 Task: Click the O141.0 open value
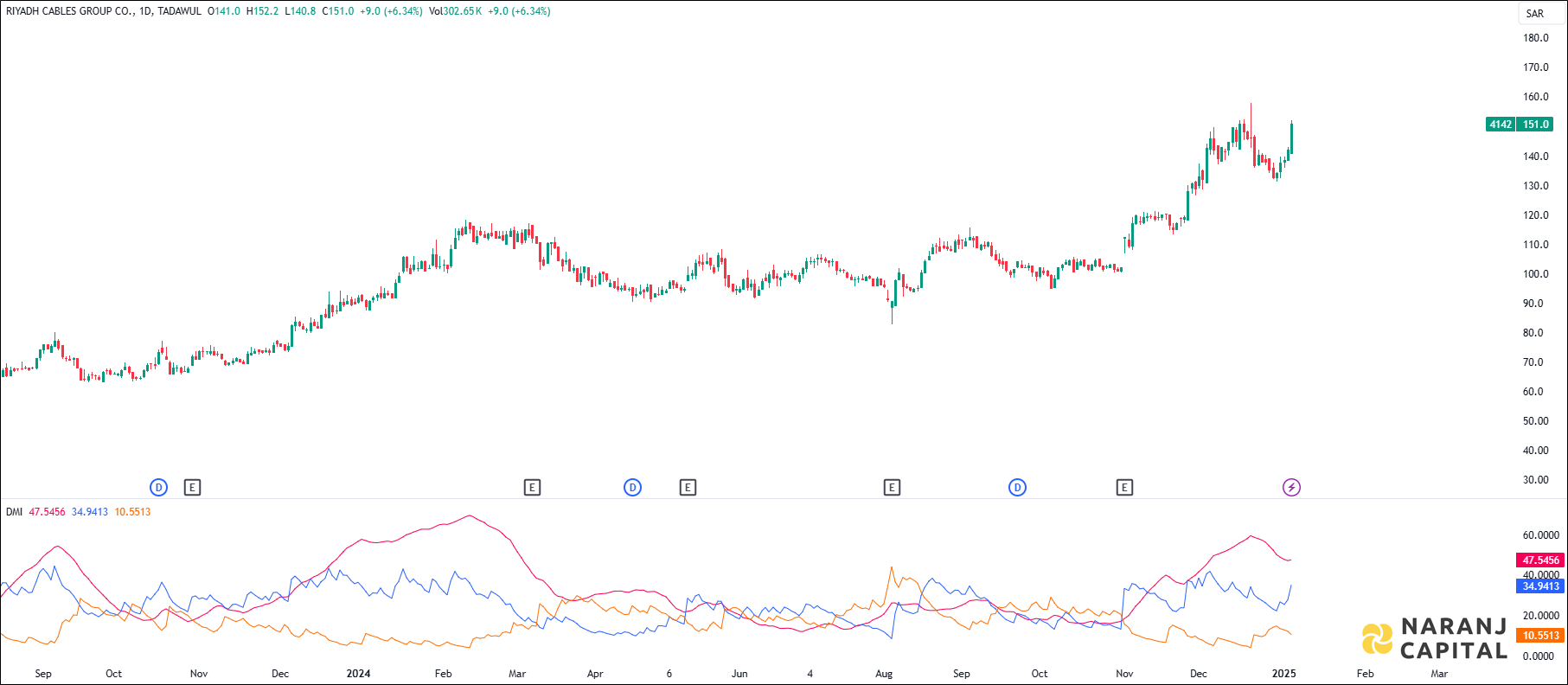[224, 11]
